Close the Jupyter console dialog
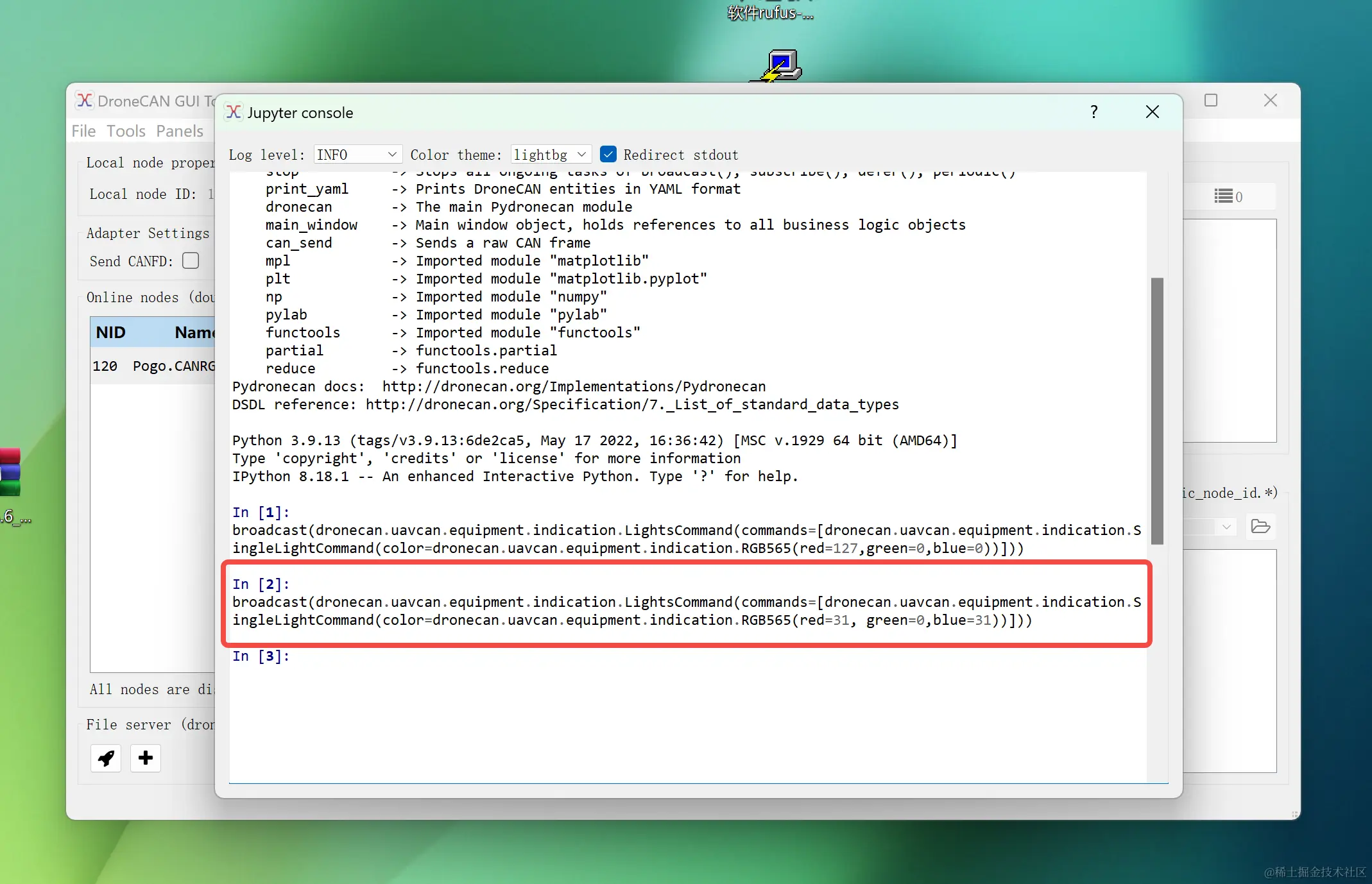Image resolution: width=1372 pixels, height=884 pixels. 1152,112
